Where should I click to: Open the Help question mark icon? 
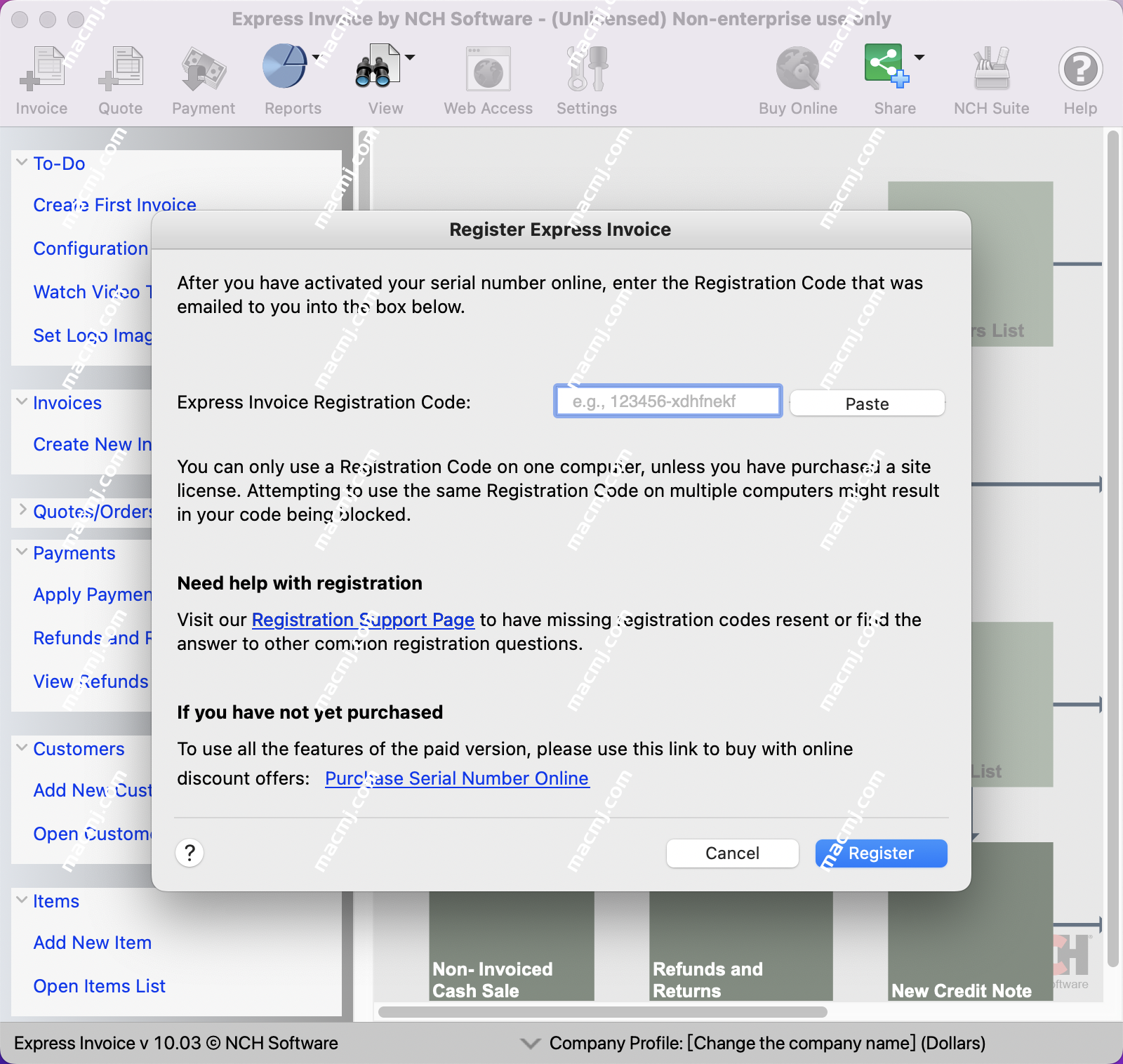click(1080, 69)
